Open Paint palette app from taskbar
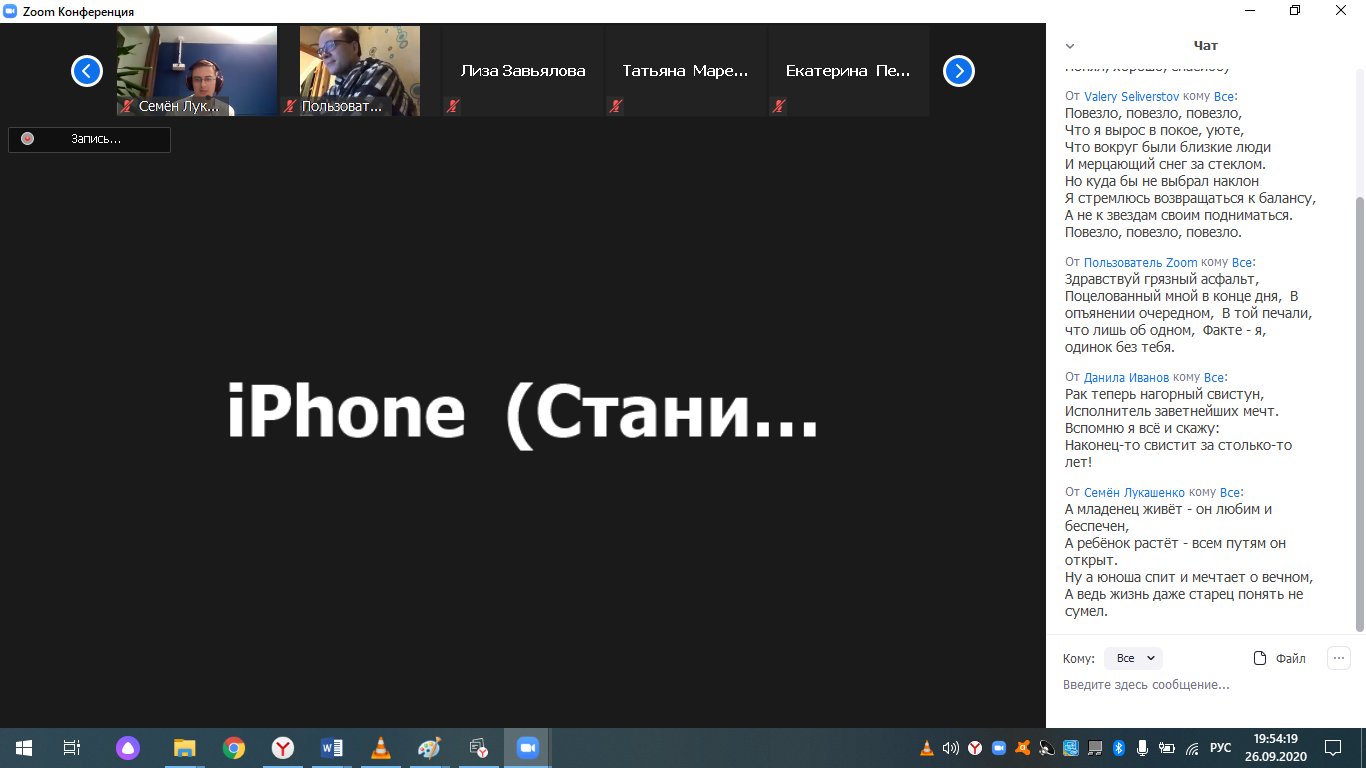This screenshot has width=1366, height=768. (x=429, y=748)
